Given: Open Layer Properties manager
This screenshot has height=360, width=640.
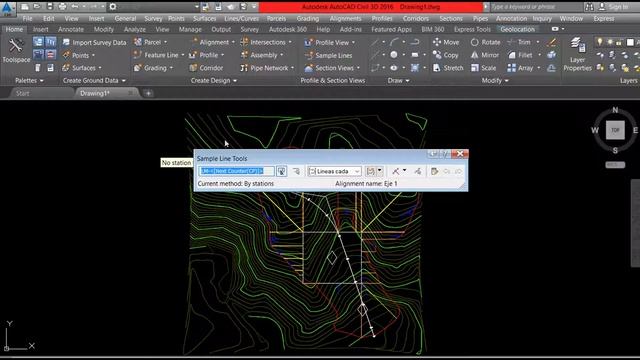Looking at the screenshot, I should tap(578, 54).
